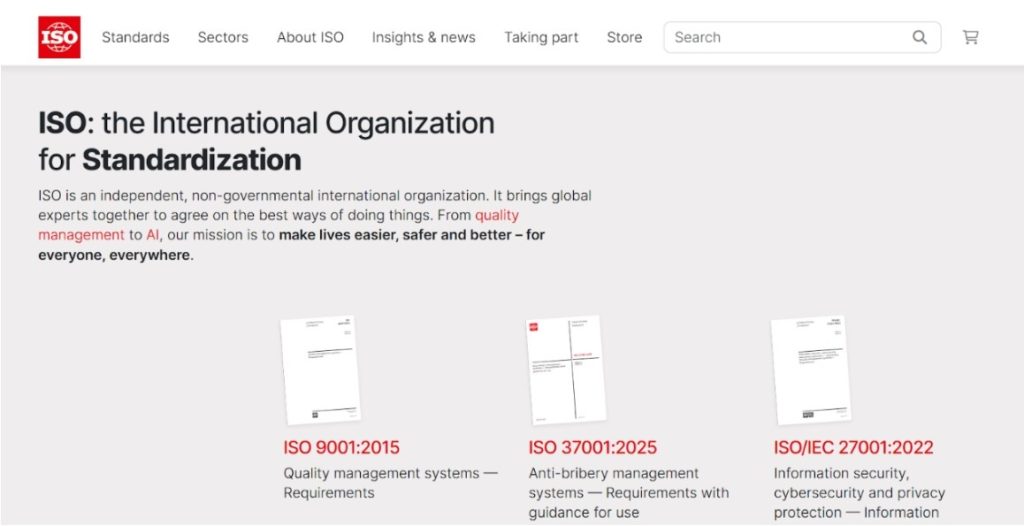Screen dimensions: 1024x526
Task: Click the ISO logo home icon
Action: tap(59, 37)
